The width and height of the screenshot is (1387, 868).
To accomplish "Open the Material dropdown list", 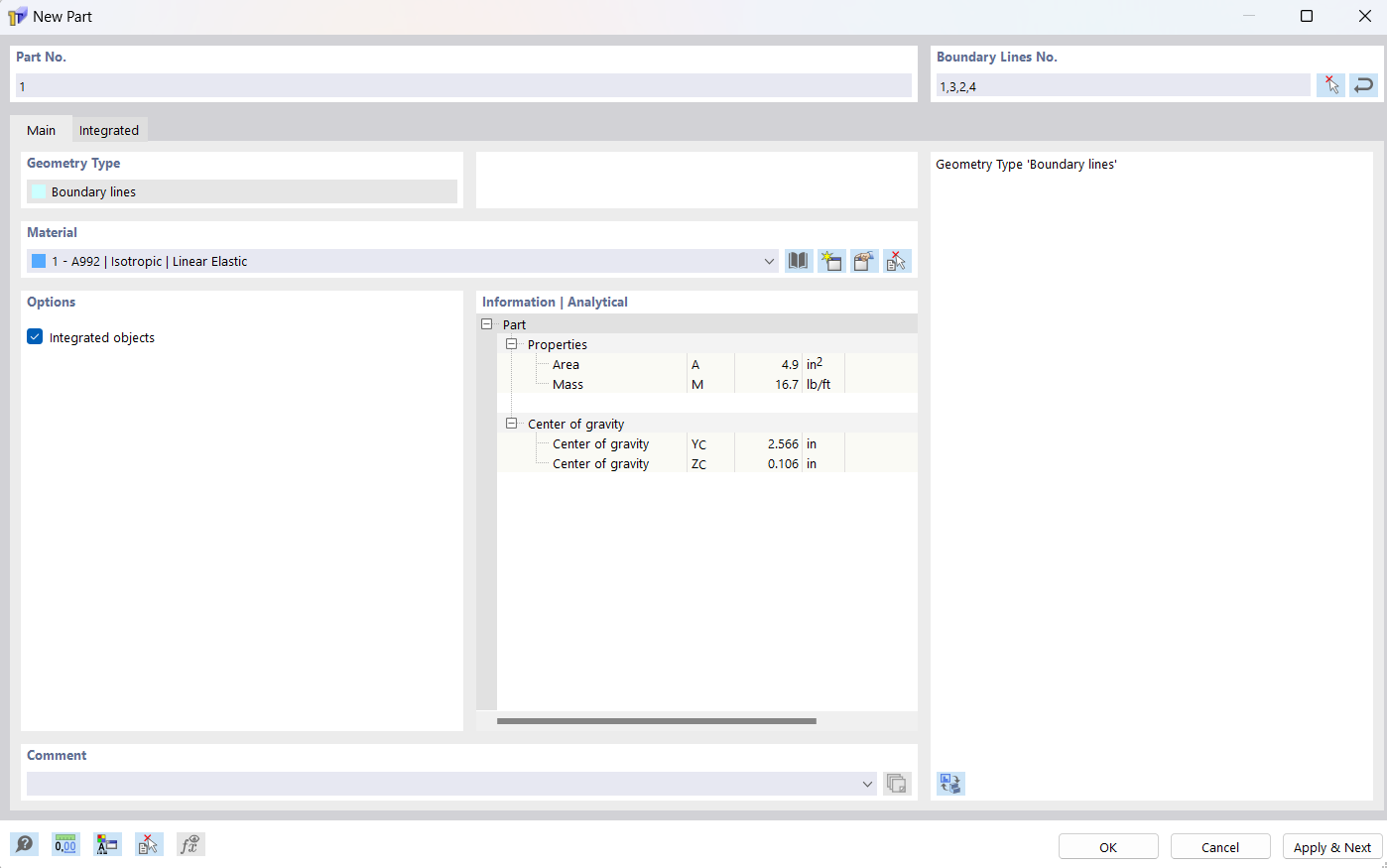I will point(769,261).
